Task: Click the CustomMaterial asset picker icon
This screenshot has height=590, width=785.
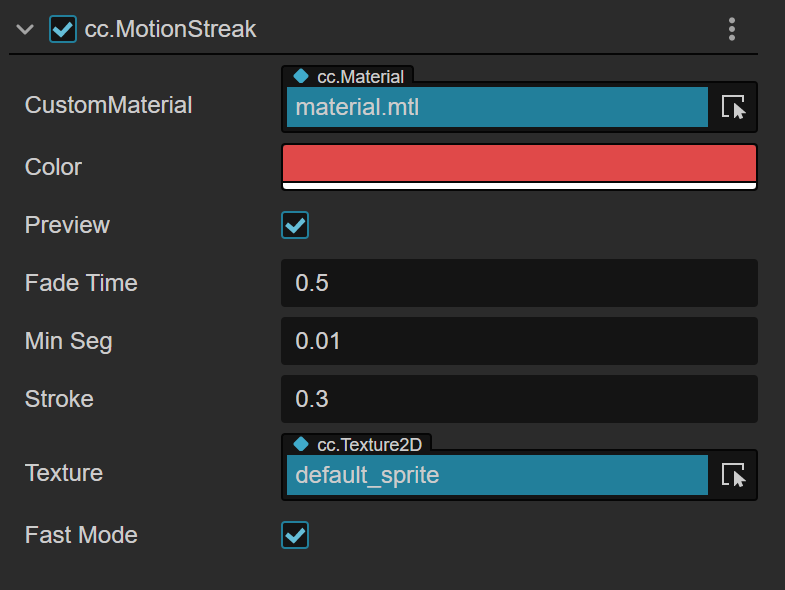Action: (x=733, y=107)
